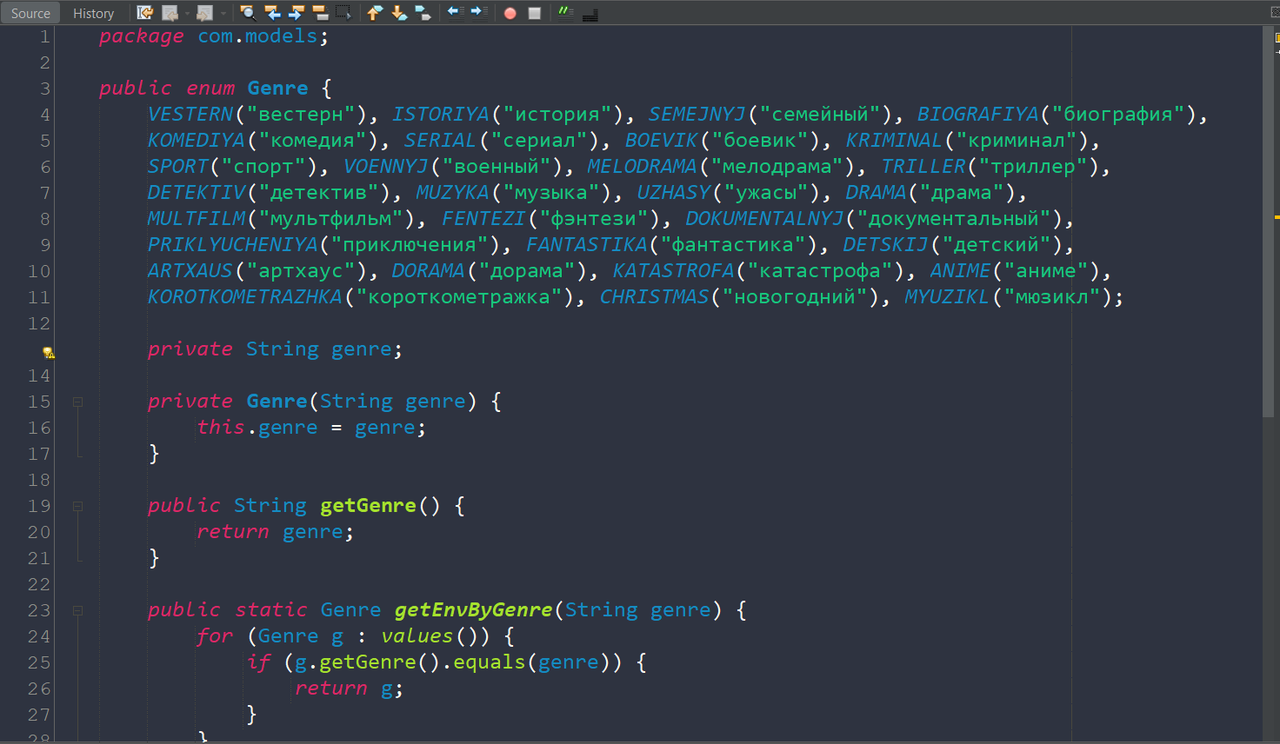
Task: Click line number 22 in gutter
Action: (39, 583)
